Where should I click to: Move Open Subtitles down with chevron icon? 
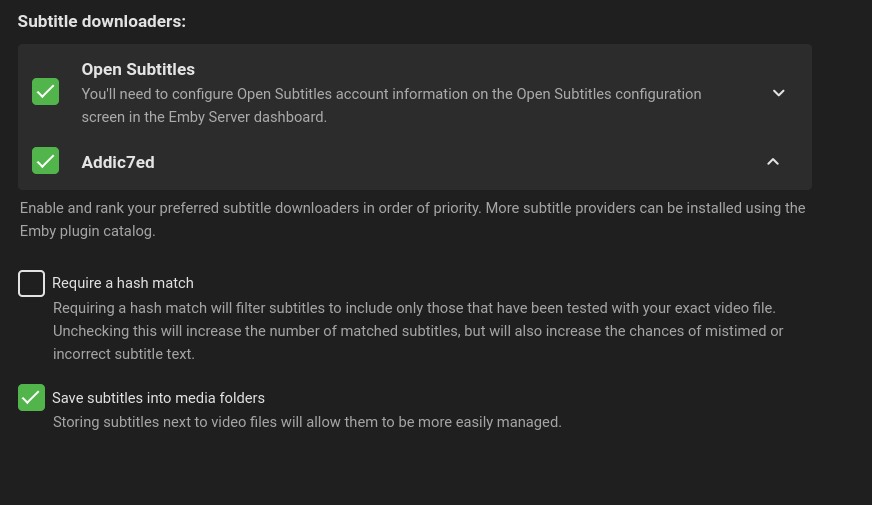779,93
